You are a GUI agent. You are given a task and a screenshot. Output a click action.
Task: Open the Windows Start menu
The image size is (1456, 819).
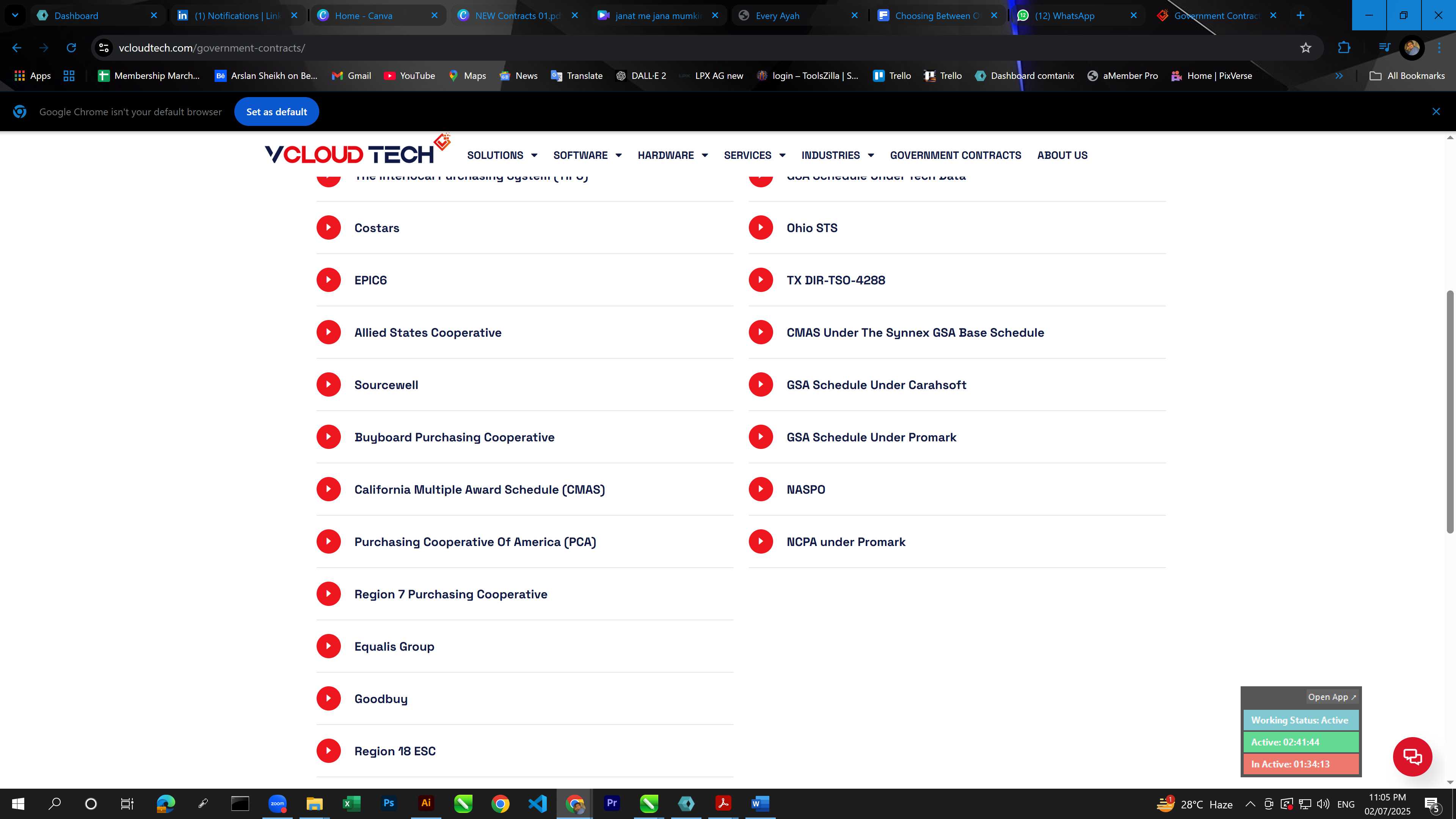(18, 803)
